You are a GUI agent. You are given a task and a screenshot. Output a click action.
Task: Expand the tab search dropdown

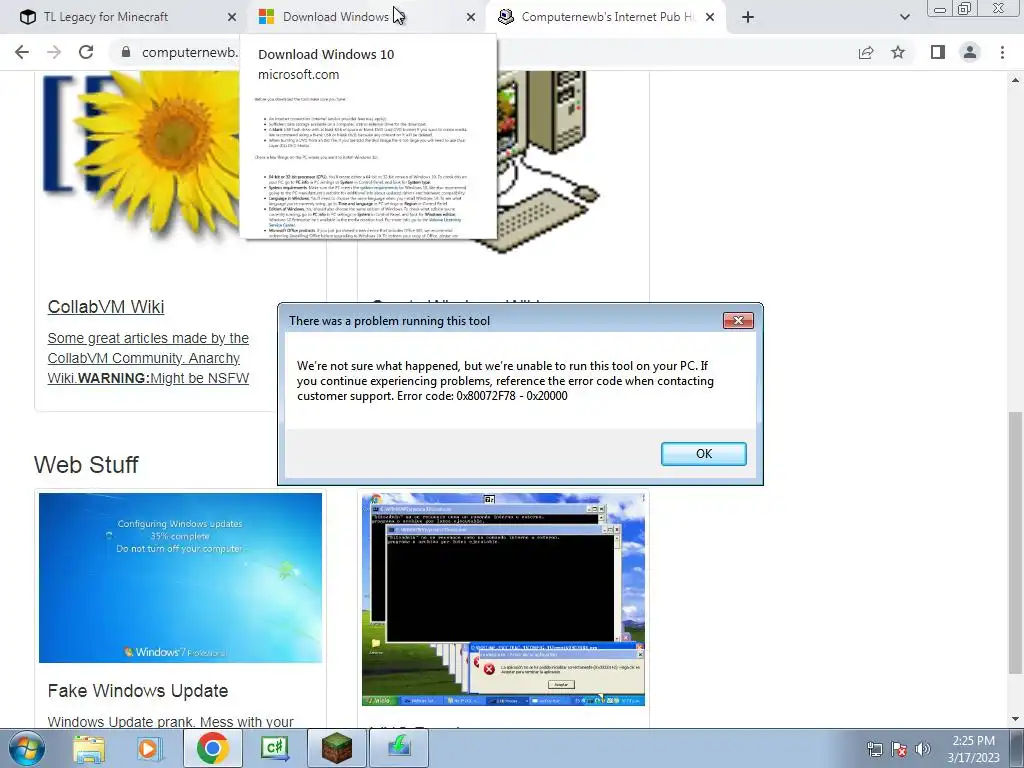[904, 18]
